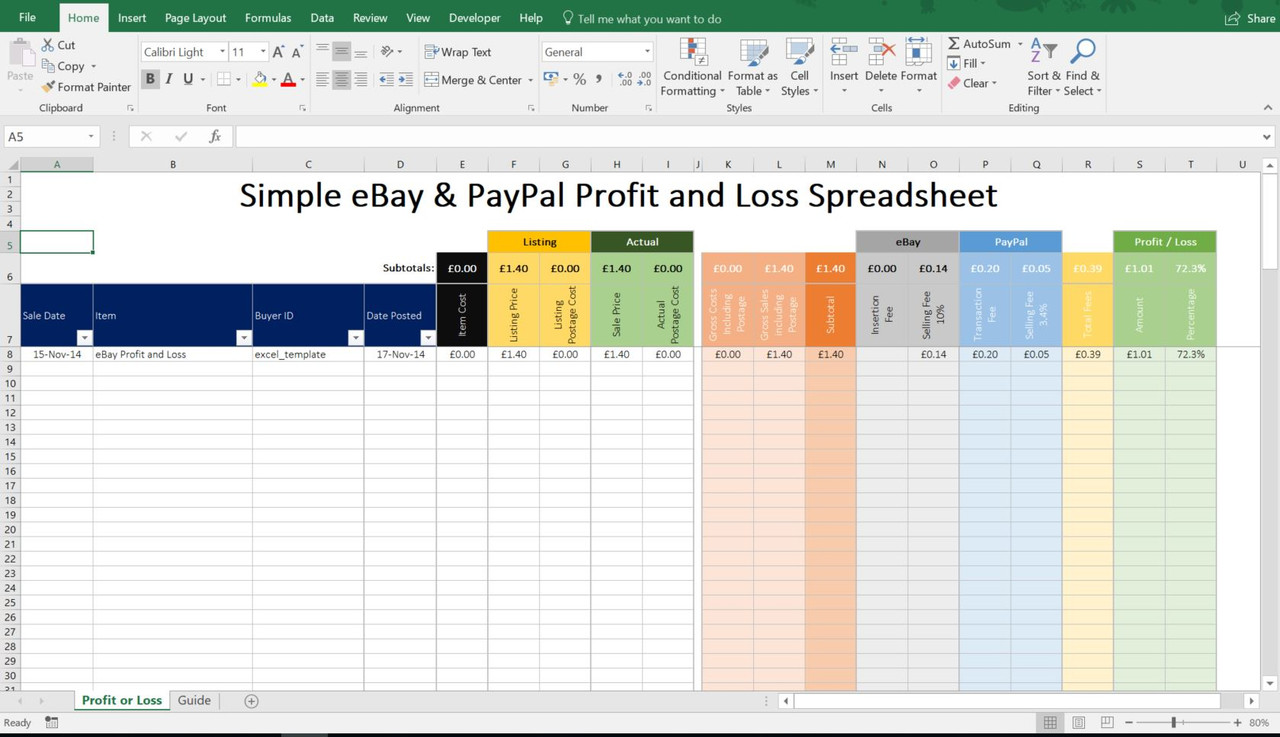The width and height of the screenshot is (1280, 737).
Task: Click the Tell me what you want to do box
Action: pos(642,18)
